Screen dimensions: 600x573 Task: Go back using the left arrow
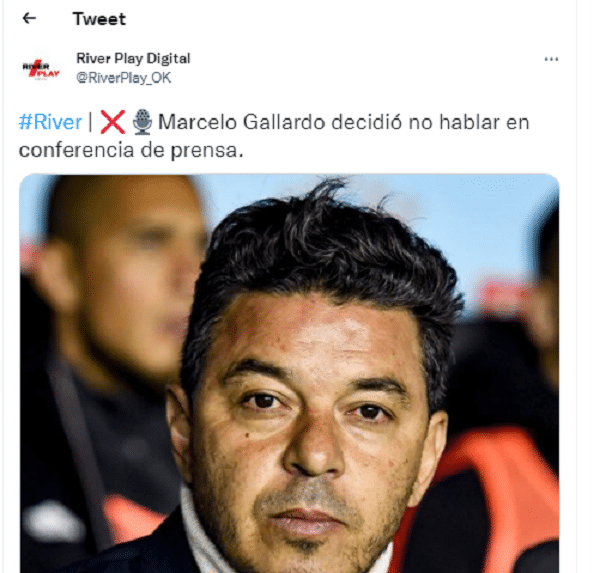point(29,18)
